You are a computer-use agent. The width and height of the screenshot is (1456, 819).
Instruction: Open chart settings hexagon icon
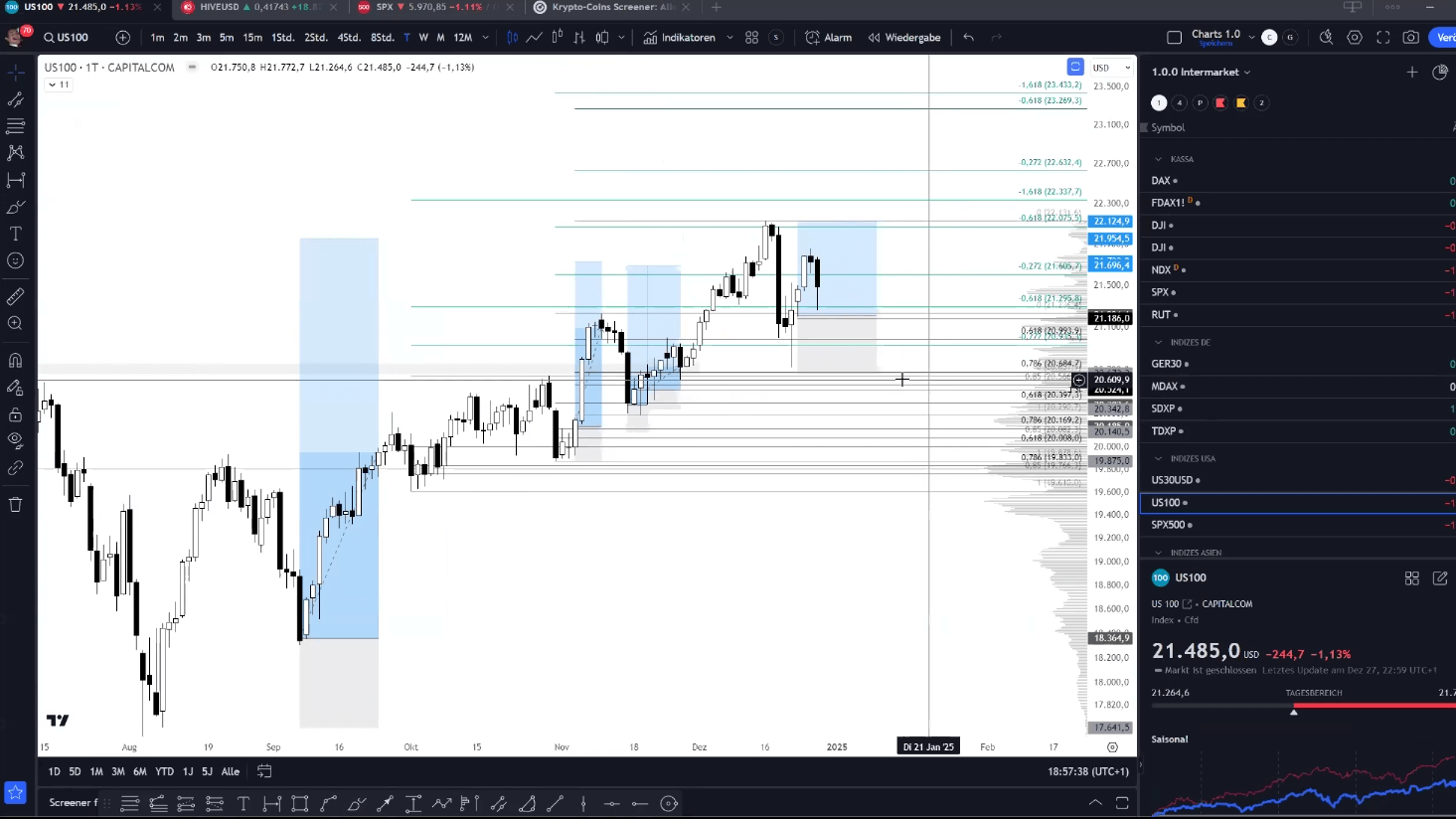coord(1355,38)
